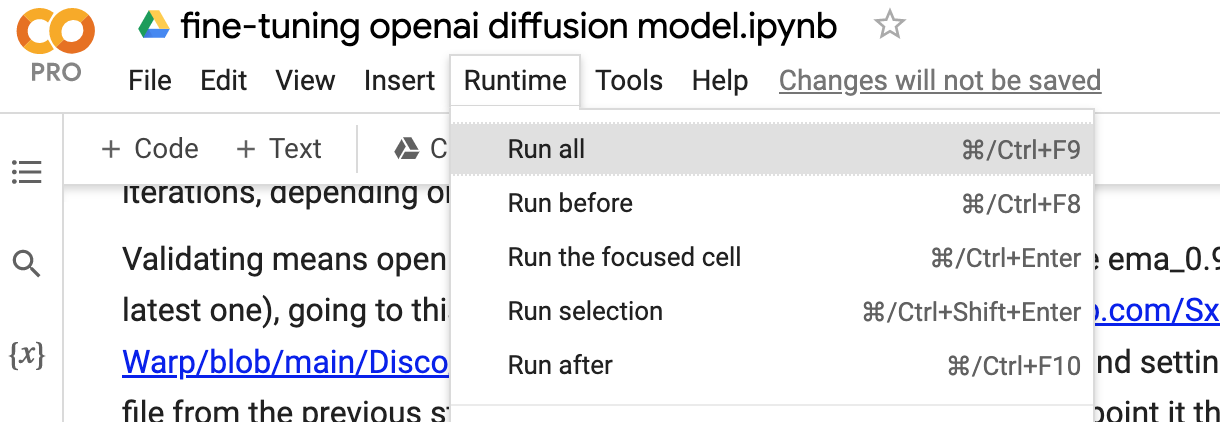Viewport: 1220px width, 422px height.
Task: Choose Run before in the menu
Action: tap(773, 204)
